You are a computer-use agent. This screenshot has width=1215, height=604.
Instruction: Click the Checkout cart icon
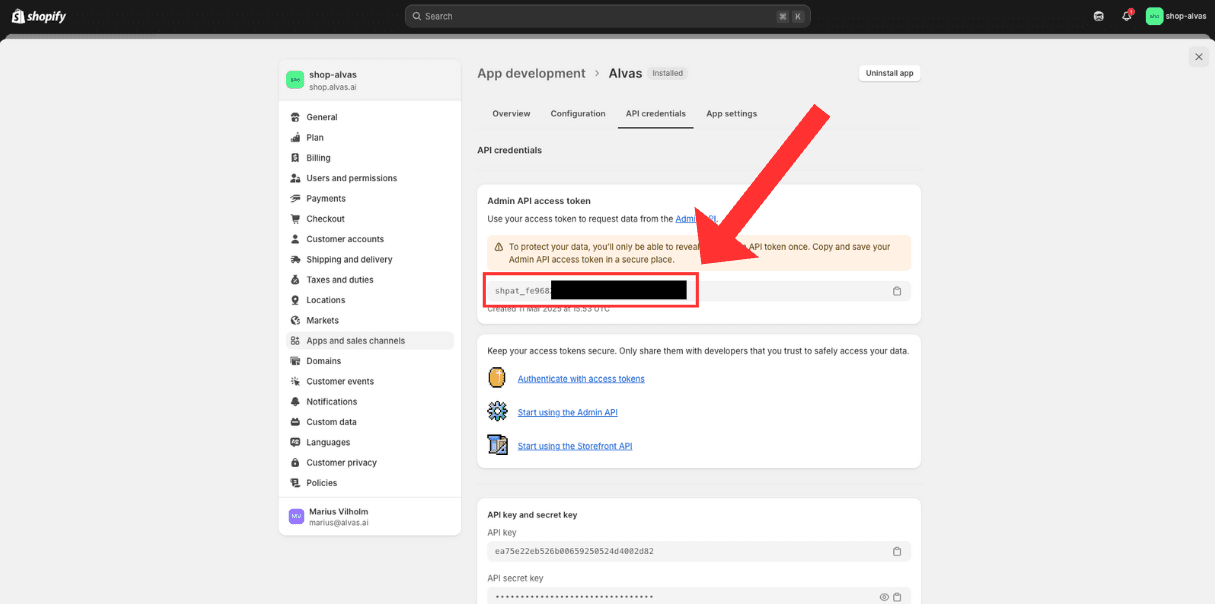(x=295, y=219)
